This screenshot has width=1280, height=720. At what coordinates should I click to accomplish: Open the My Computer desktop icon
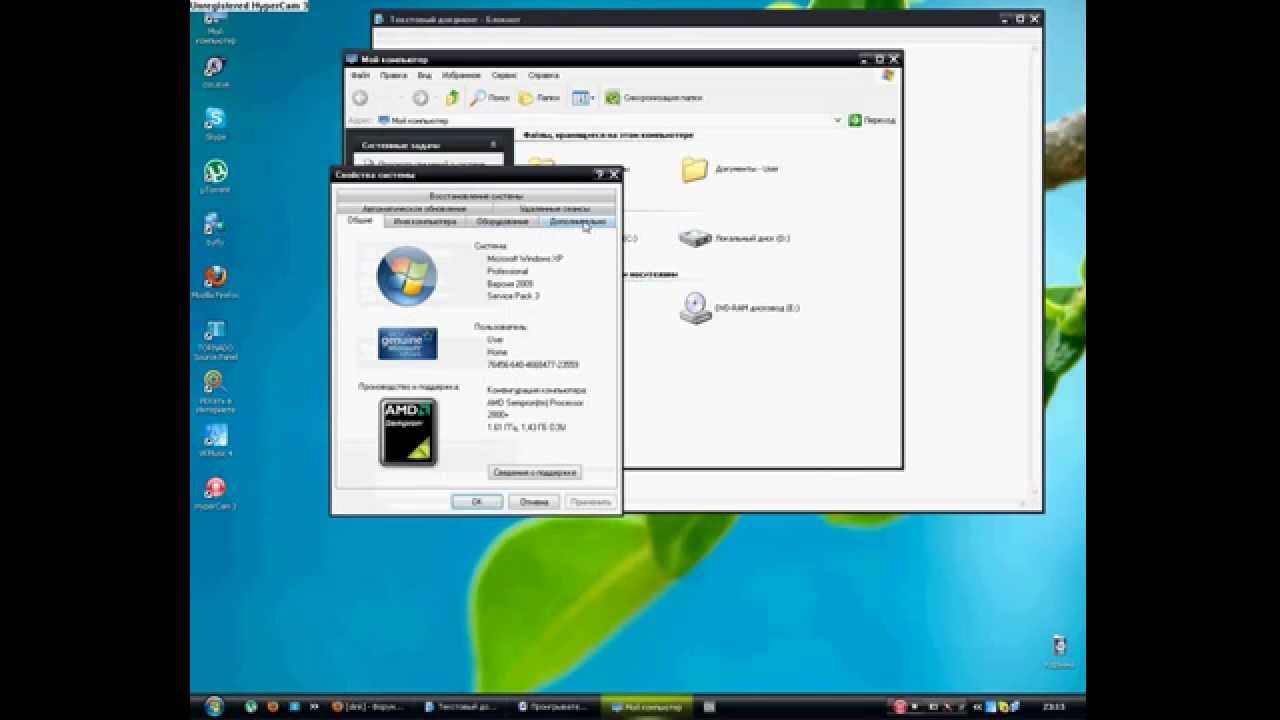215,30
